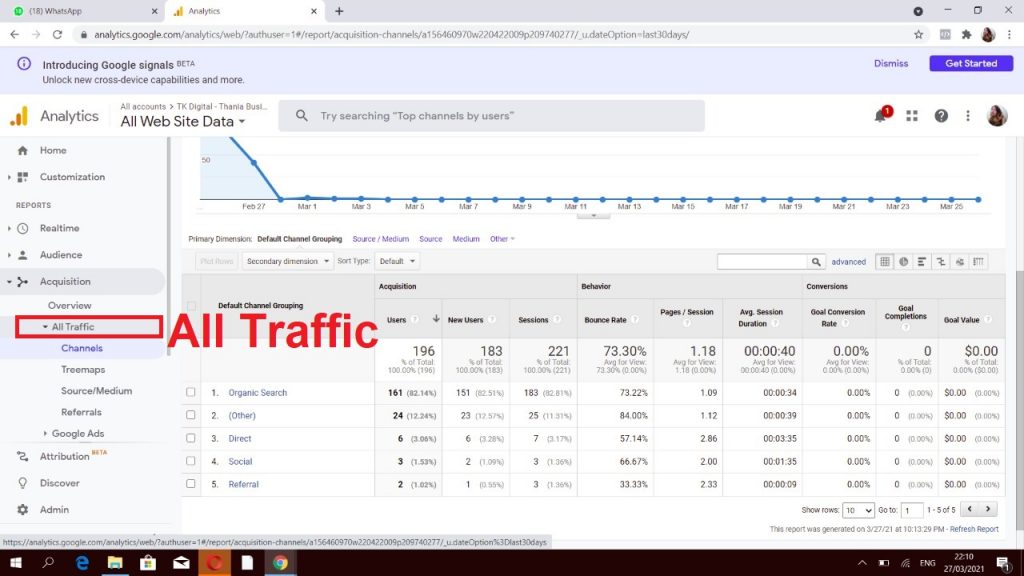
Task: Select the pie chart view icon
Action: point(903,262)
